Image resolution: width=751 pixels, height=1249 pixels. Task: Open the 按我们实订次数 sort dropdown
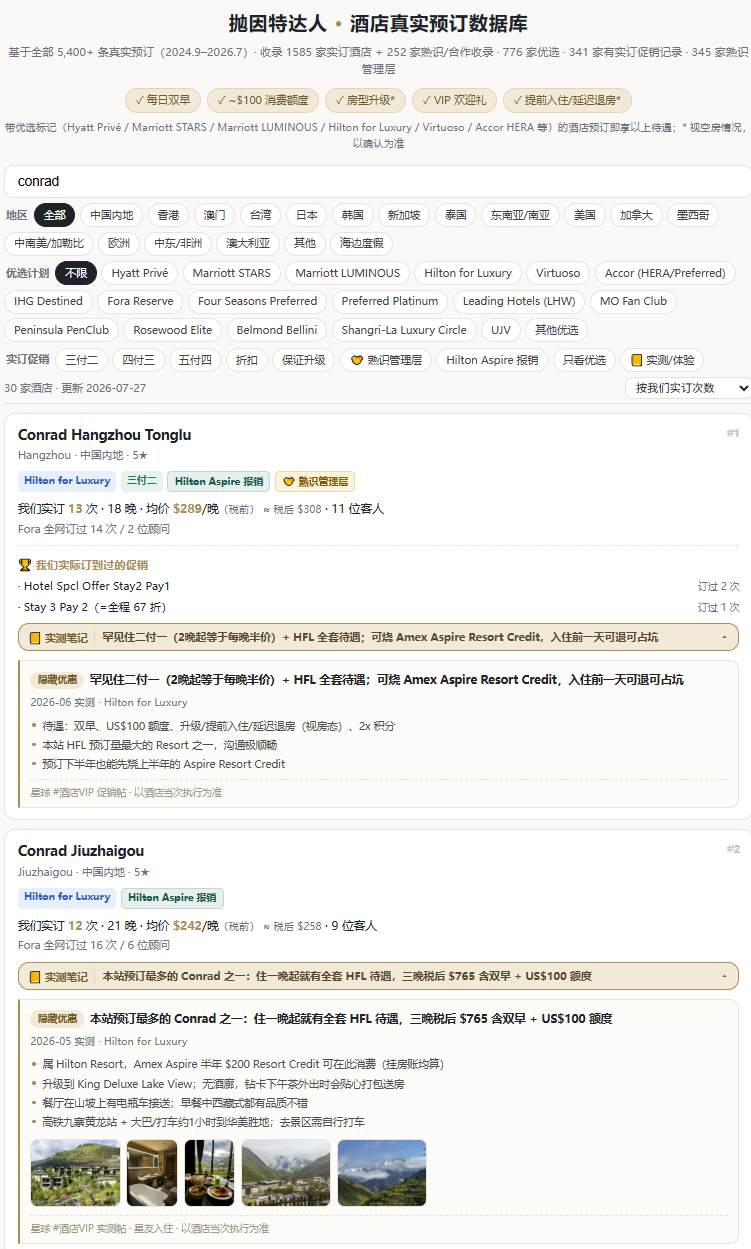(x=688, y=388)
